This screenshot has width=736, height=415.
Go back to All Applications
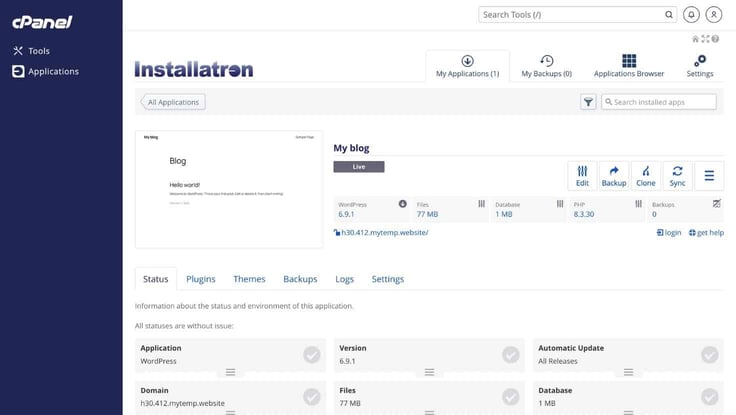coord(173,102)
